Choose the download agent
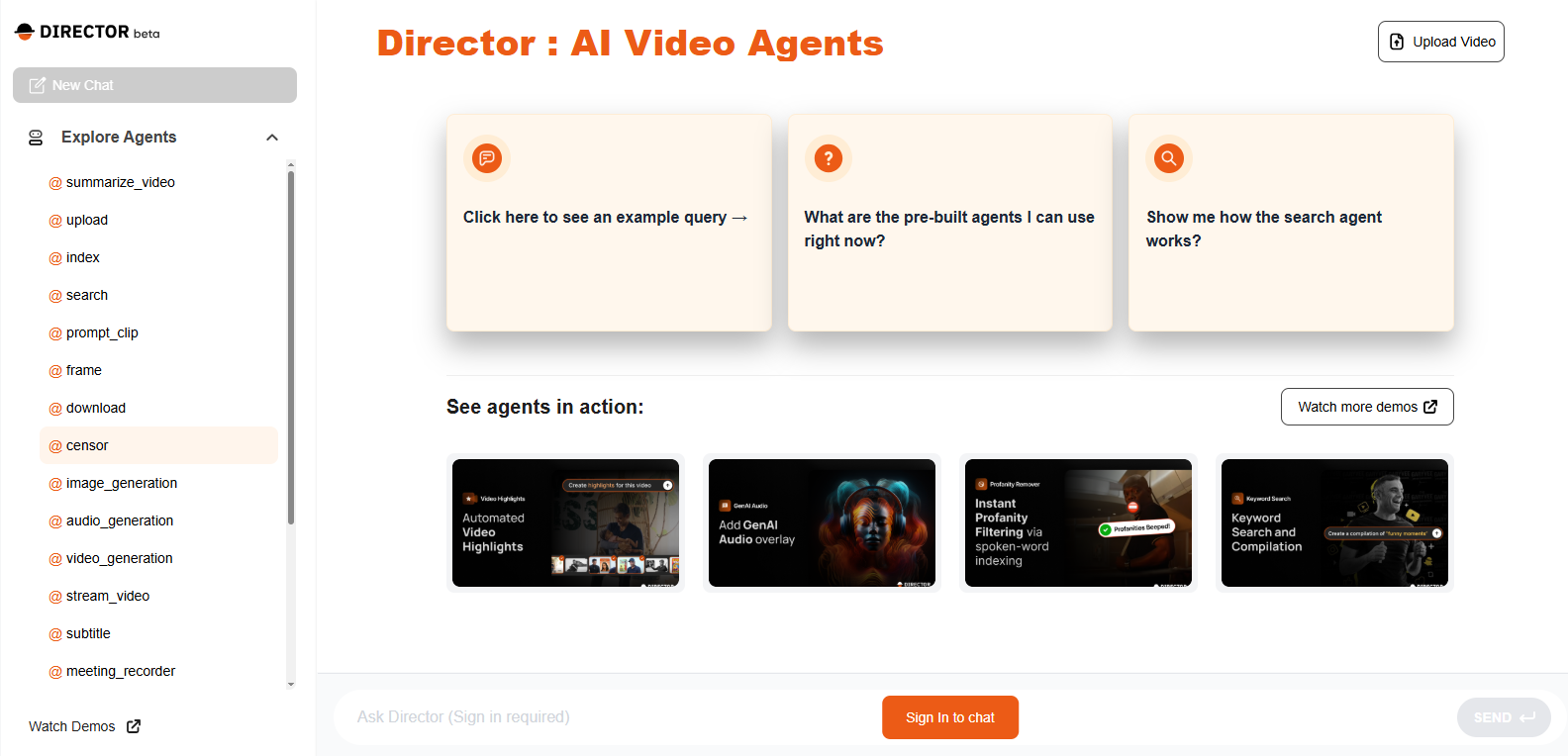Screen dimensions: 1568x756 158,408
